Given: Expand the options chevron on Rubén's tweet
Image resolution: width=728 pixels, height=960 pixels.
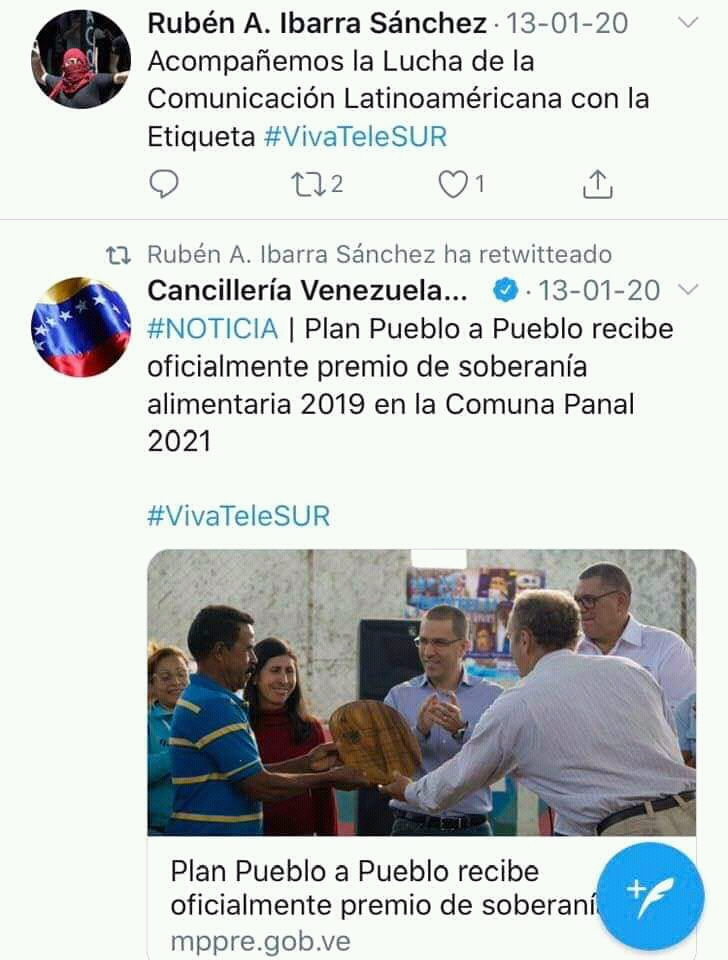Looking at the screenshot, I should click(689, 23).
